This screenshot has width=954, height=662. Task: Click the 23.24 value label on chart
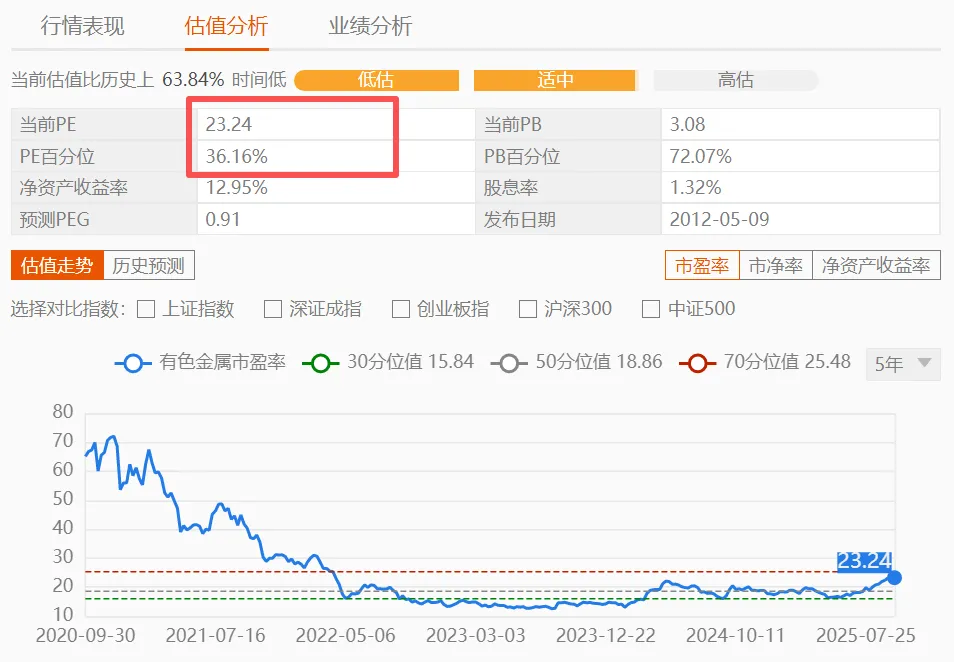(x=864, y=561)
